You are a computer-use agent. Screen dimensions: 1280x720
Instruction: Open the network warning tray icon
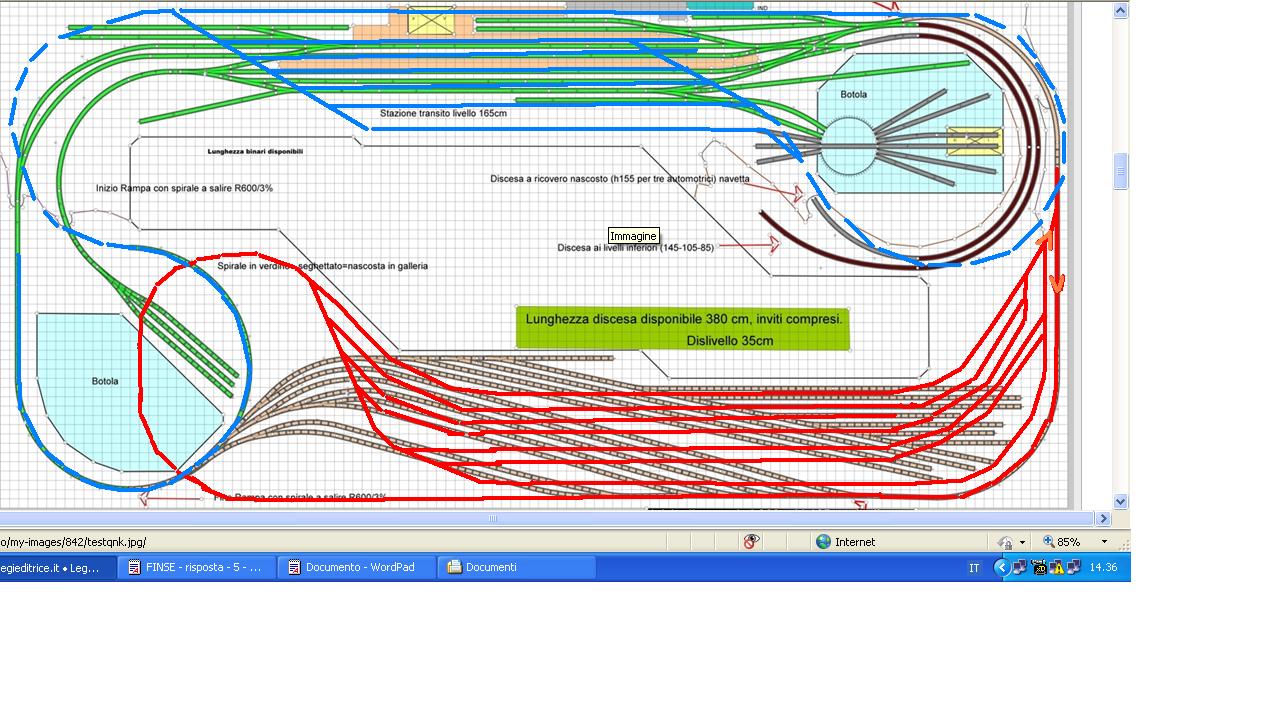coord(1058,568)
